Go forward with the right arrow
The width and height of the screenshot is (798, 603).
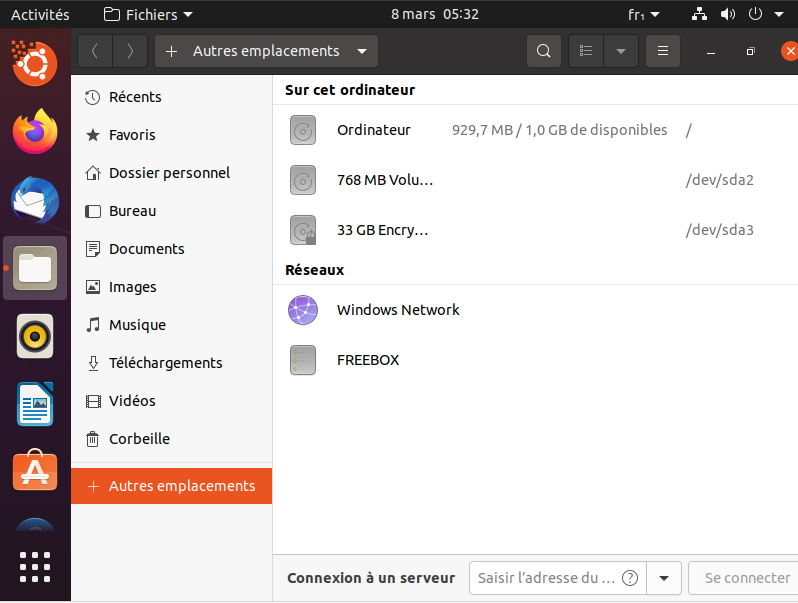[130, 51]
